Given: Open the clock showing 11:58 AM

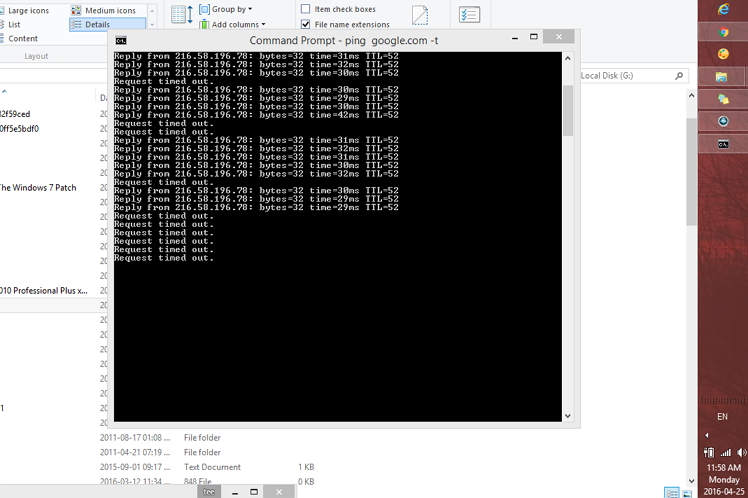Looking at the screenshot, I should (x=723, y=467).
